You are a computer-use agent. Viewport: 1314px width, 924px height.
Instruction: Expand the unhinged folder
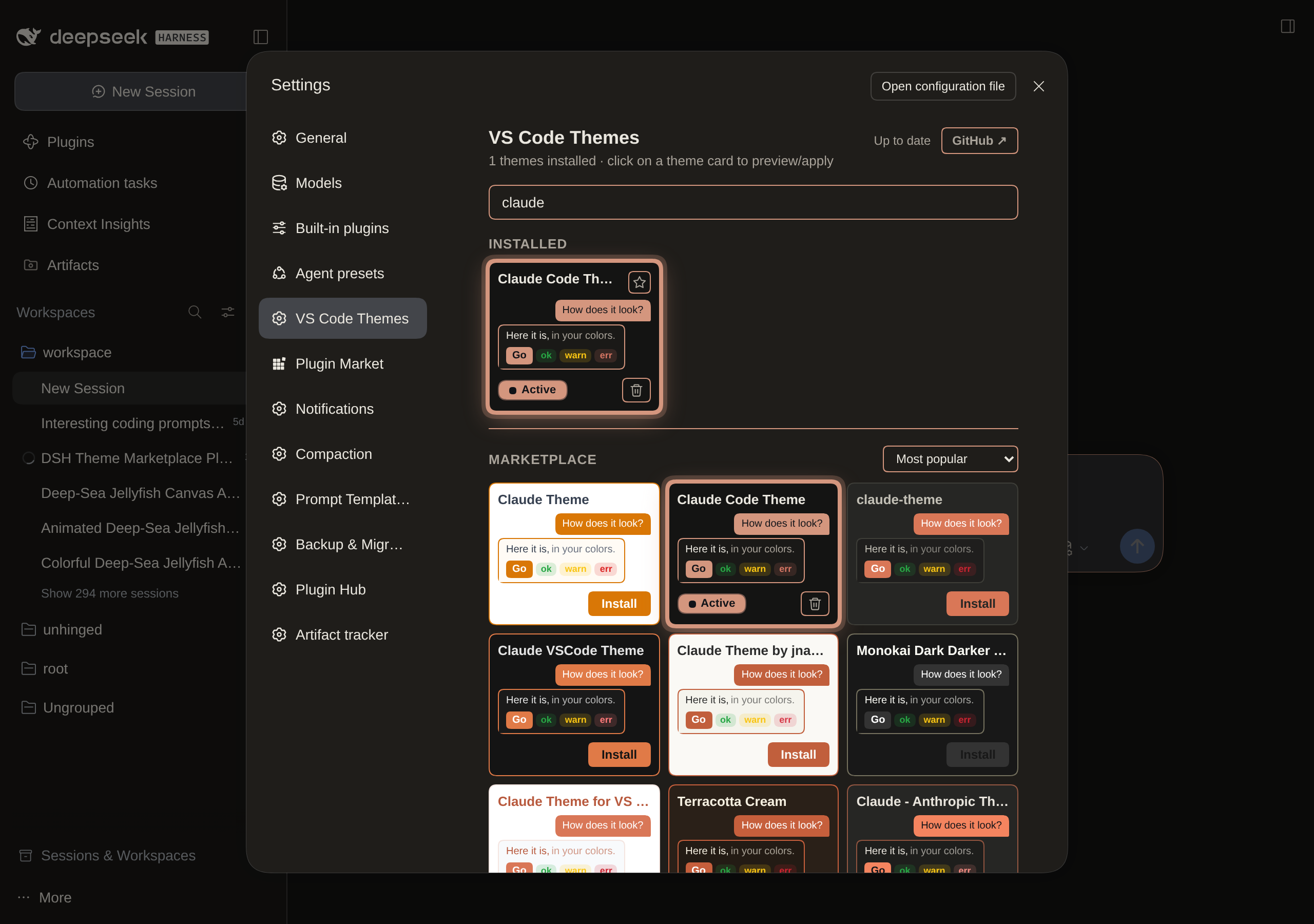(61, 630)
